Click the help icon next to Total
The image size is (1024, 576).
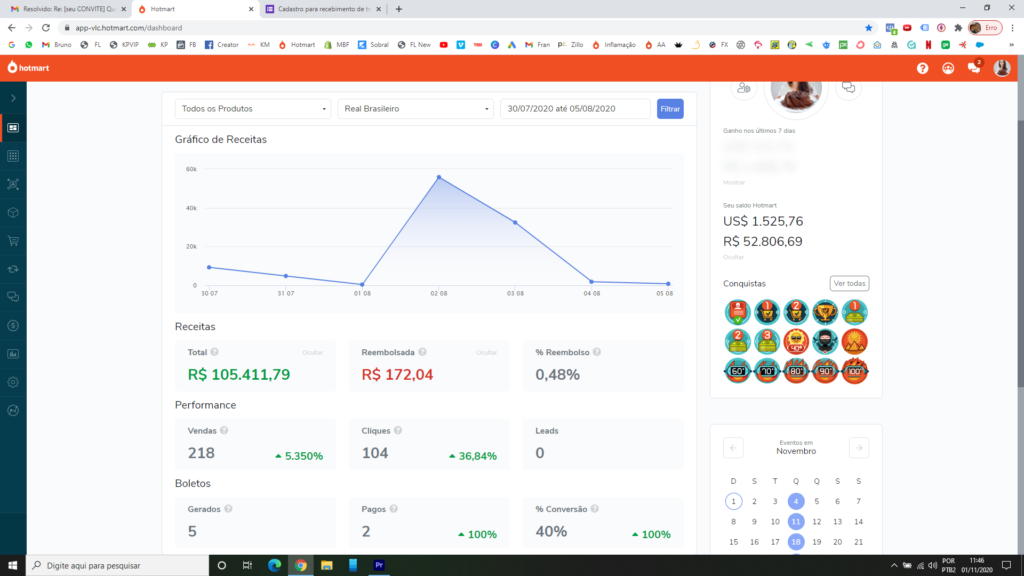214,352
